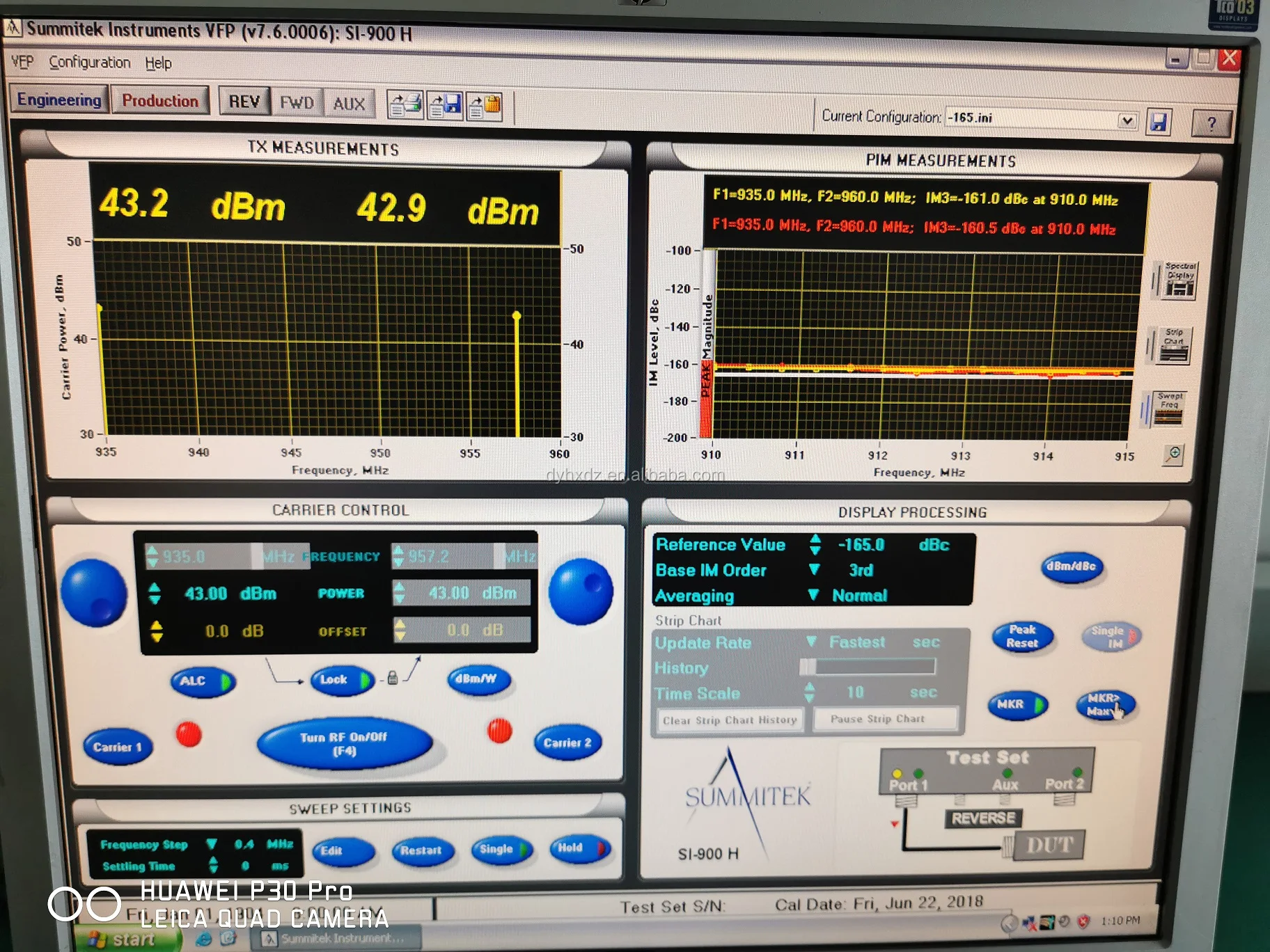1270x952 pixels.
Task: Click the zoom magnifier icon by PIM graph
Action: click(1173, 454)
